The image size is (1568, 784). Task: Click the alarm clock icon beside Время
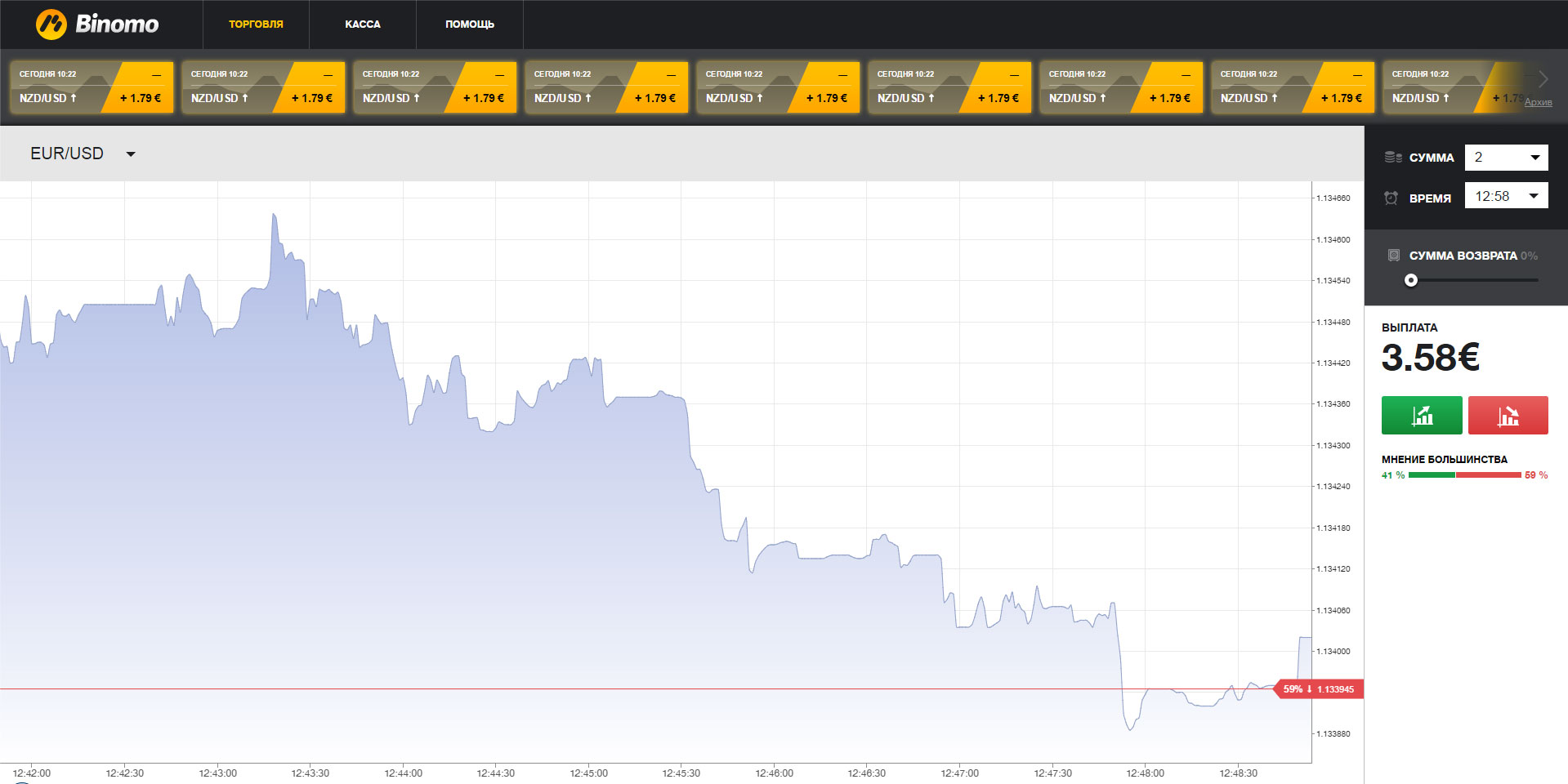coord(1392,198)
